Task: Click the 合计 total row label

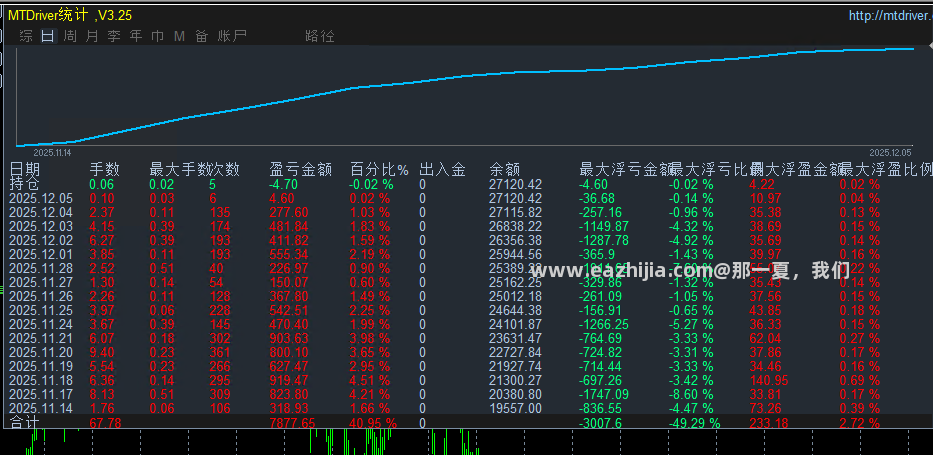Action: click(25, 423)
